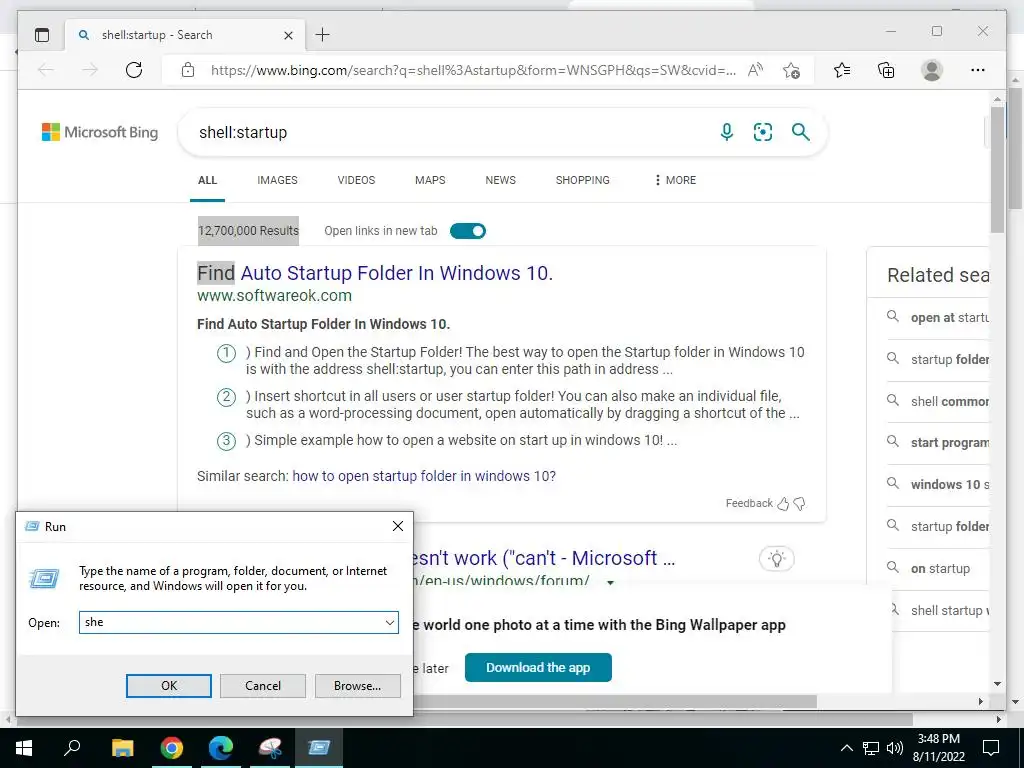This screenshot has height=768, width=1024.
Task: Launch Google Chrome from the taskbar
Action: coord(171,748)
